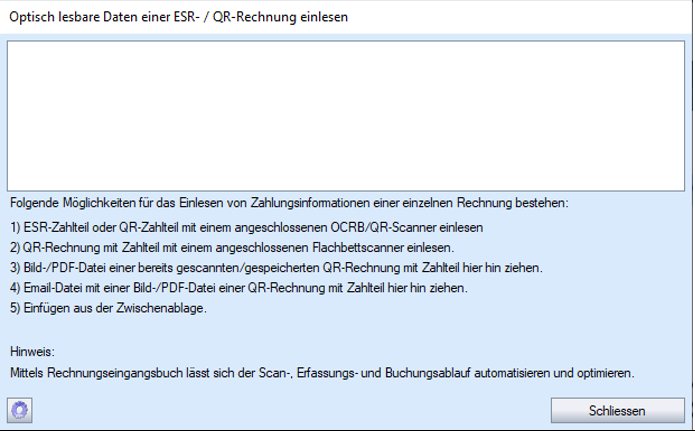Screen dimensions: 695x431
Task: Click the line 'Folgende Möglichkeiten für das Einlesen'
Action: (289, 203)
